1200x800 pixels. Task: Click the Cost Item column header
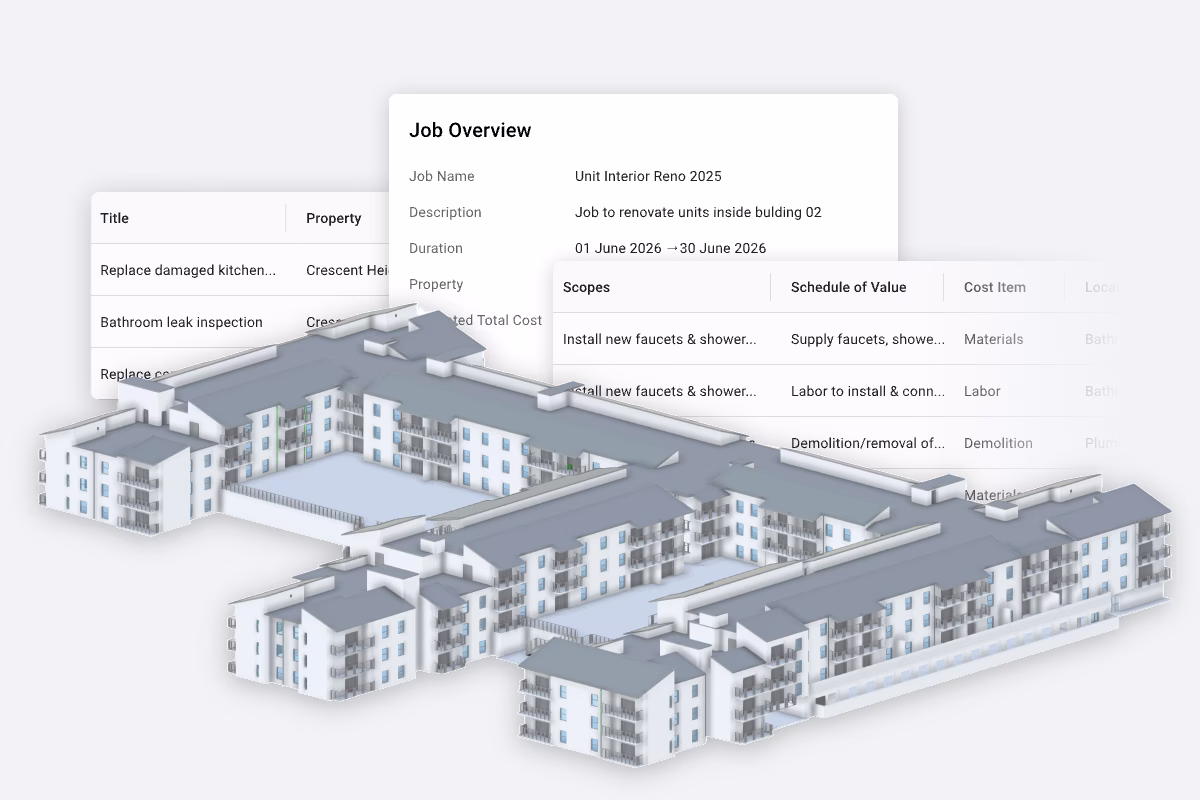point(995,287)
